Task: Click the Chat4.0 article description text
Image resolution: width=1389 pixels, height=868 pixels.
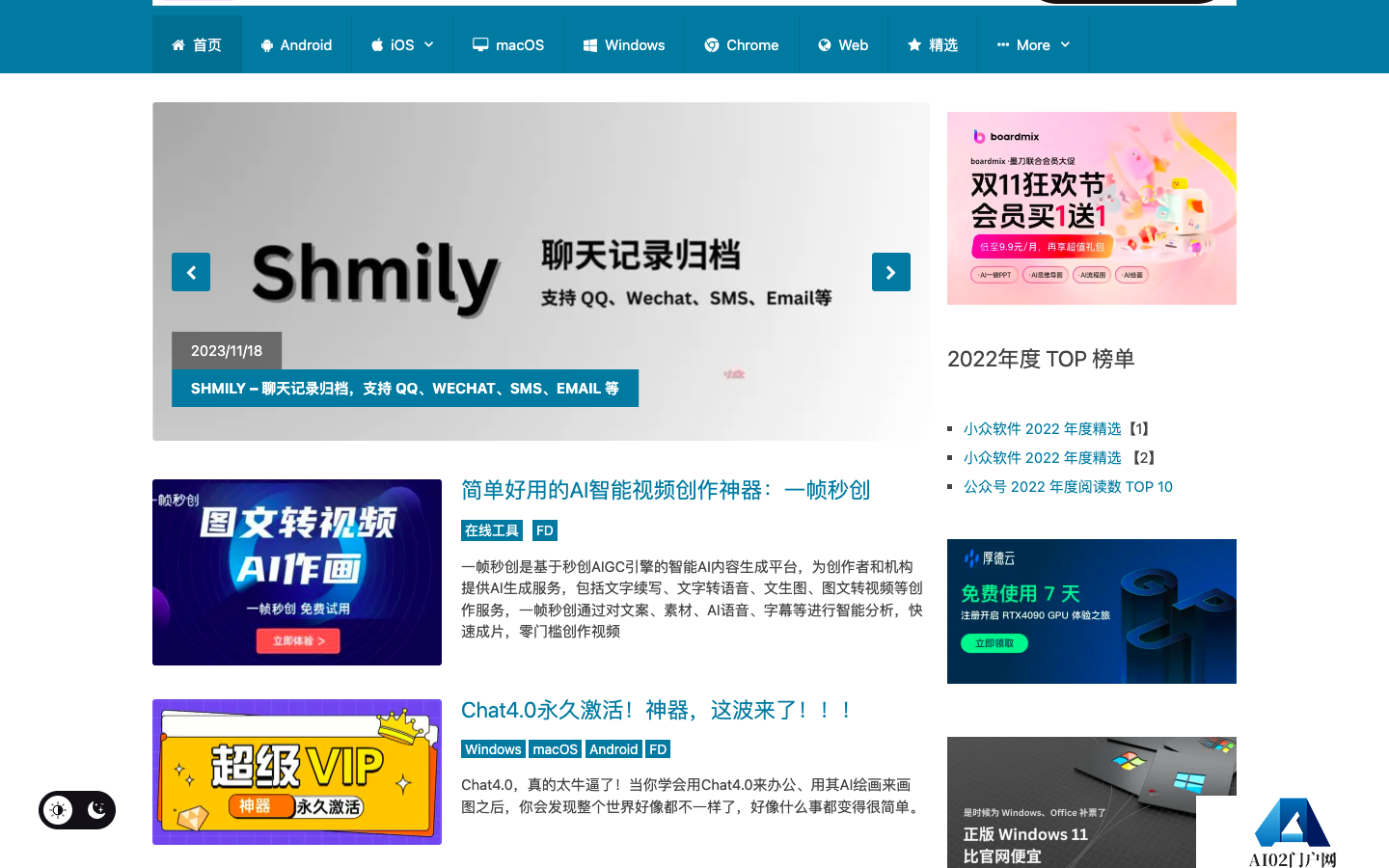Action: click(x=693, y=796)
